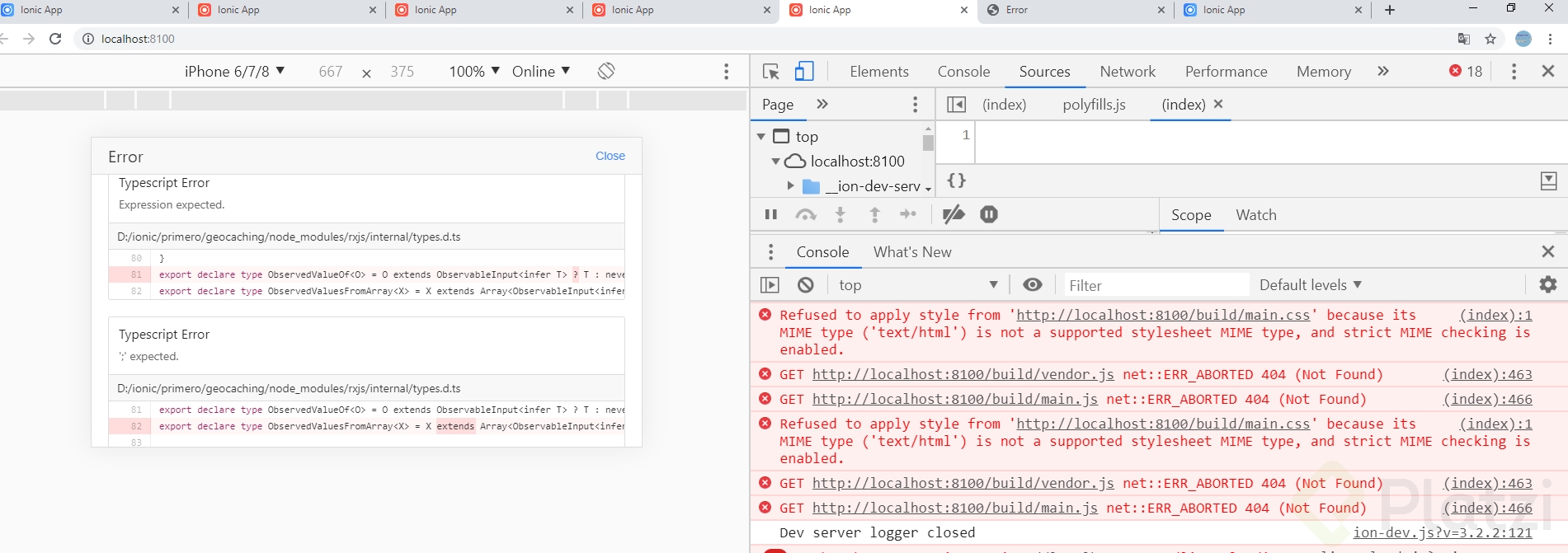Open the ion-dev.js?v=3.2.2:121 link
This screenshot has height=553, width=1568.
pos(1443,532)
